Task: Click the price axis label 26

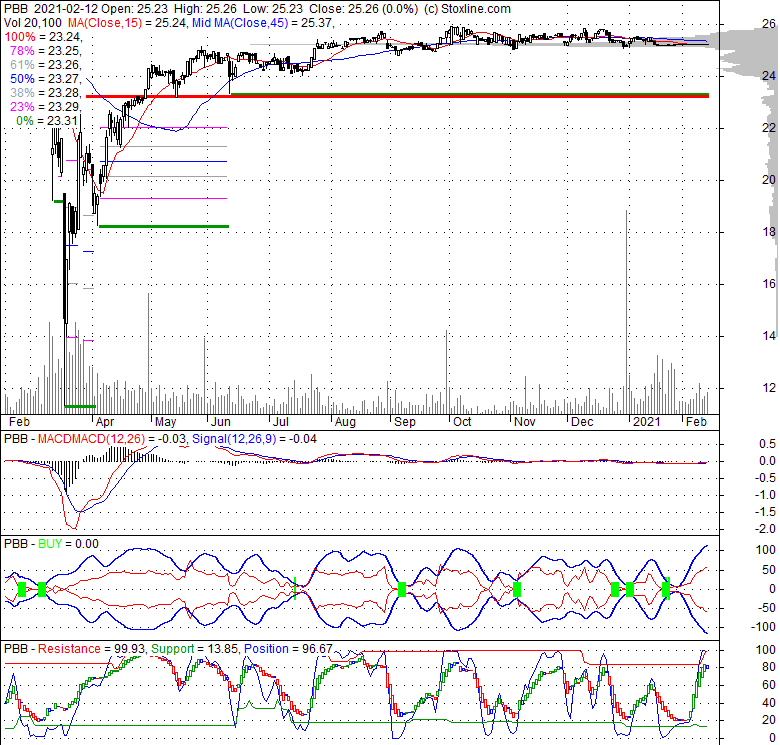Action: 769,23
